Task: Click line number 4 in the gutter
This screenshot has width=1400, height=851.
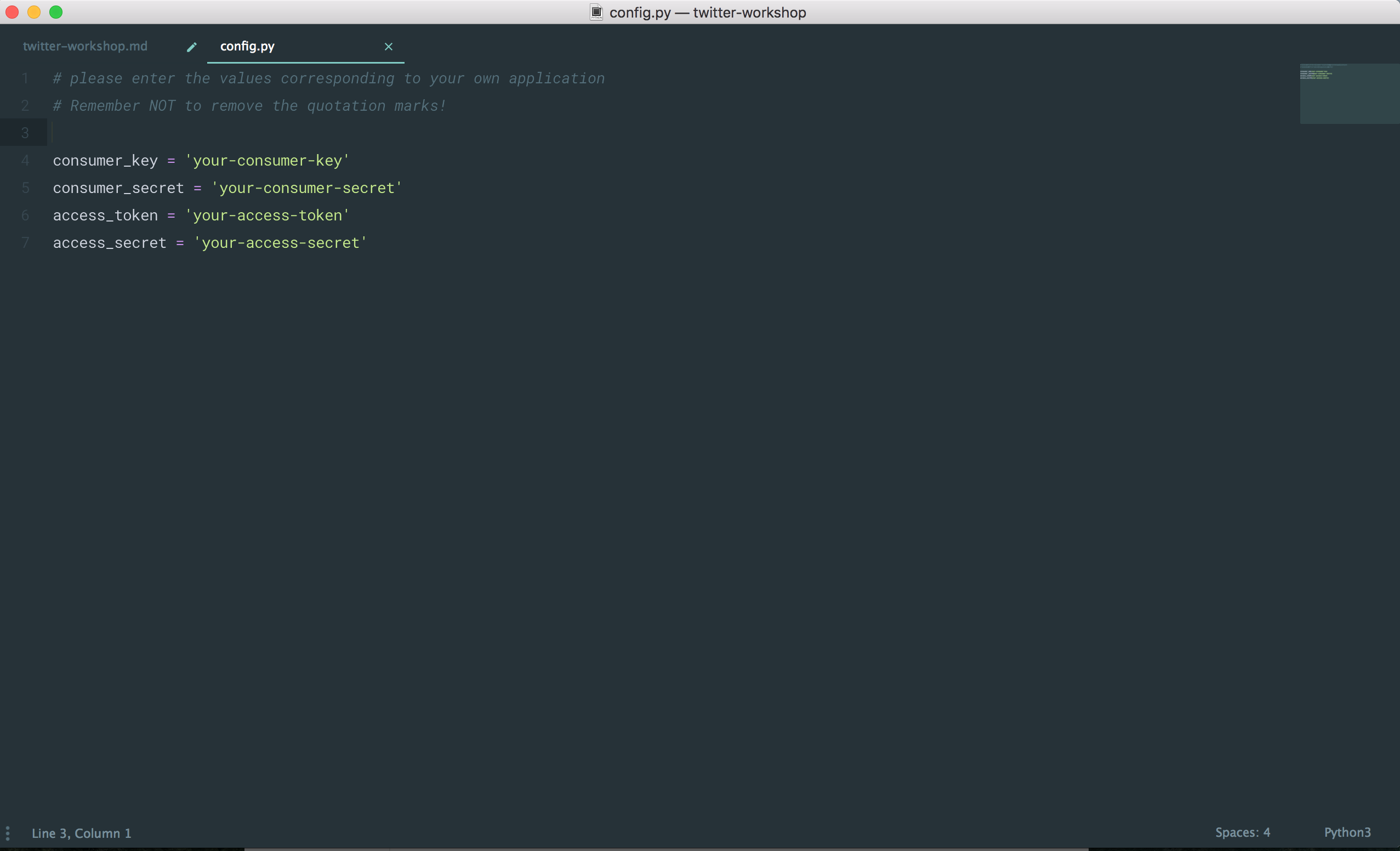Action: [x=25, y=161]
